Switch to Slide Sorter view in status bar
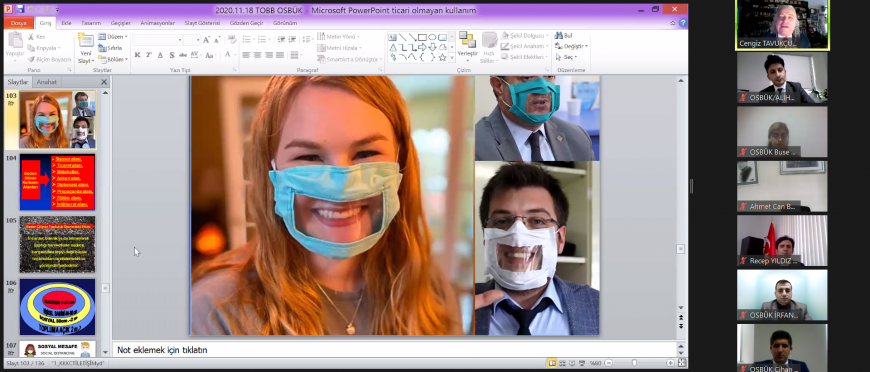This screenshot has width=870, height=372. point(563,363)
